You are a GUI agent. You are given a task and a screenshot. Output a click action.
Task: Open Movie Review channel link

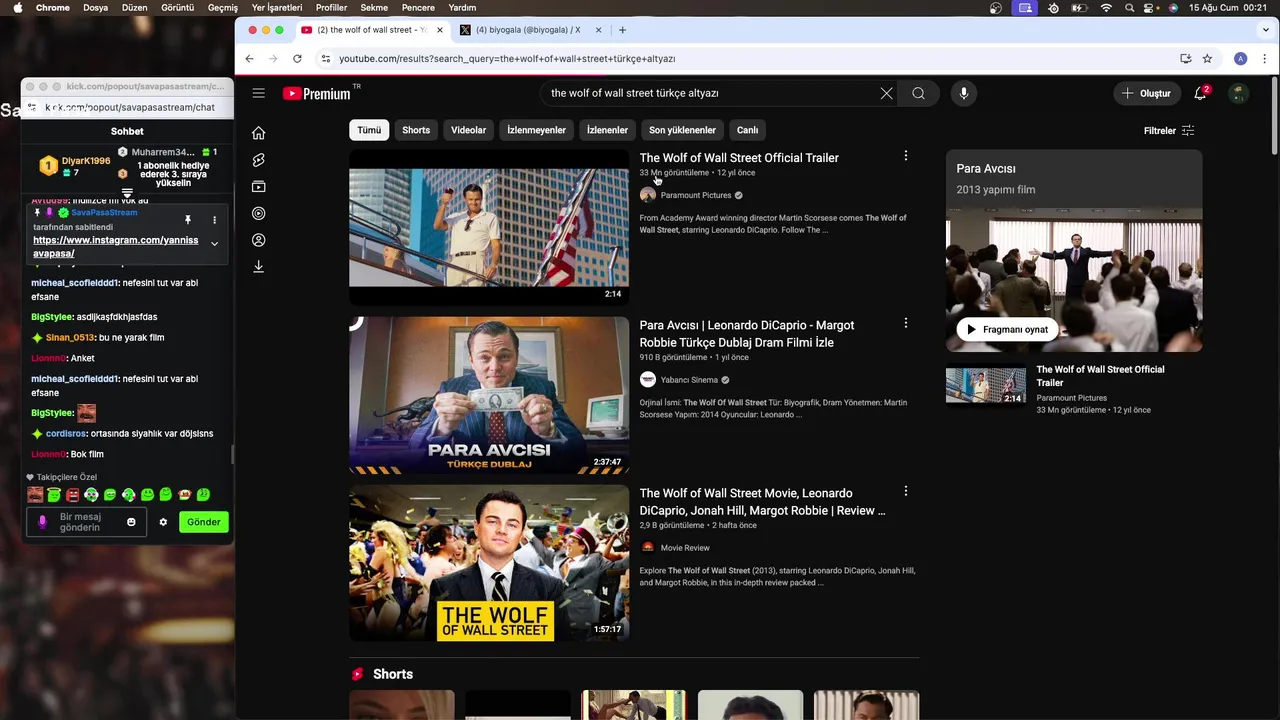click(685, 548)
